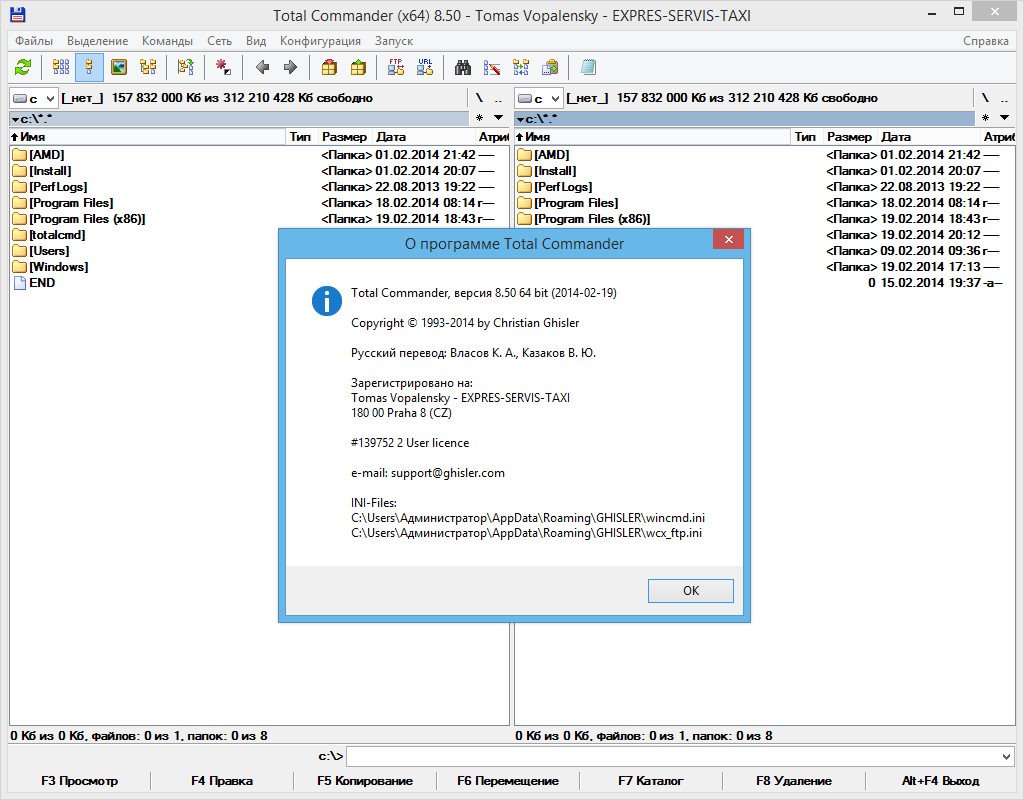Open the Сеть menu
Viewport: 1024px width, 800px height.
click(219, 40)
